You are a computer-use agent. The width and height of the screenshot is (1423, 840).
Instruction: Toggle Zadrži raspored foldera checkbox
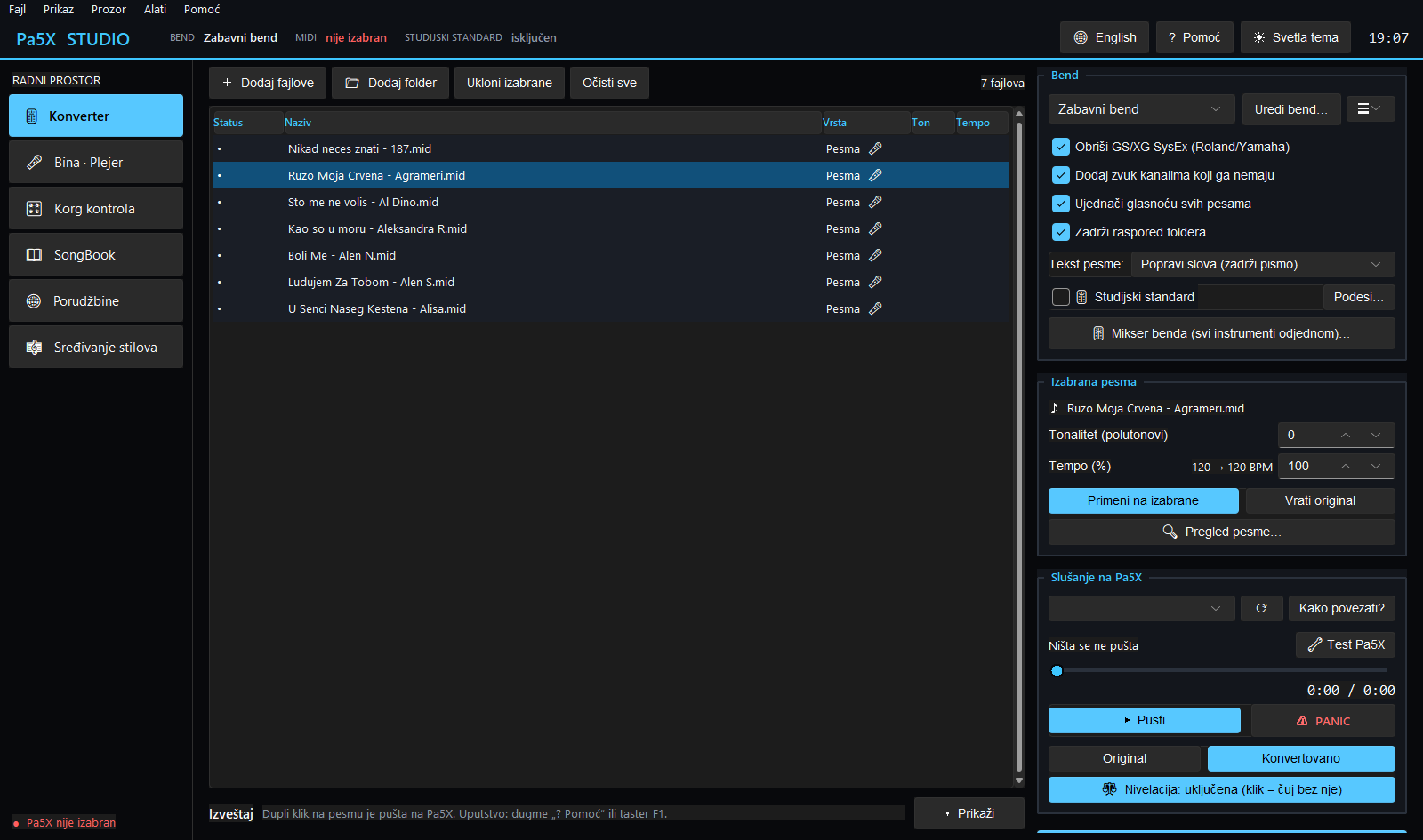point(1061,232)
